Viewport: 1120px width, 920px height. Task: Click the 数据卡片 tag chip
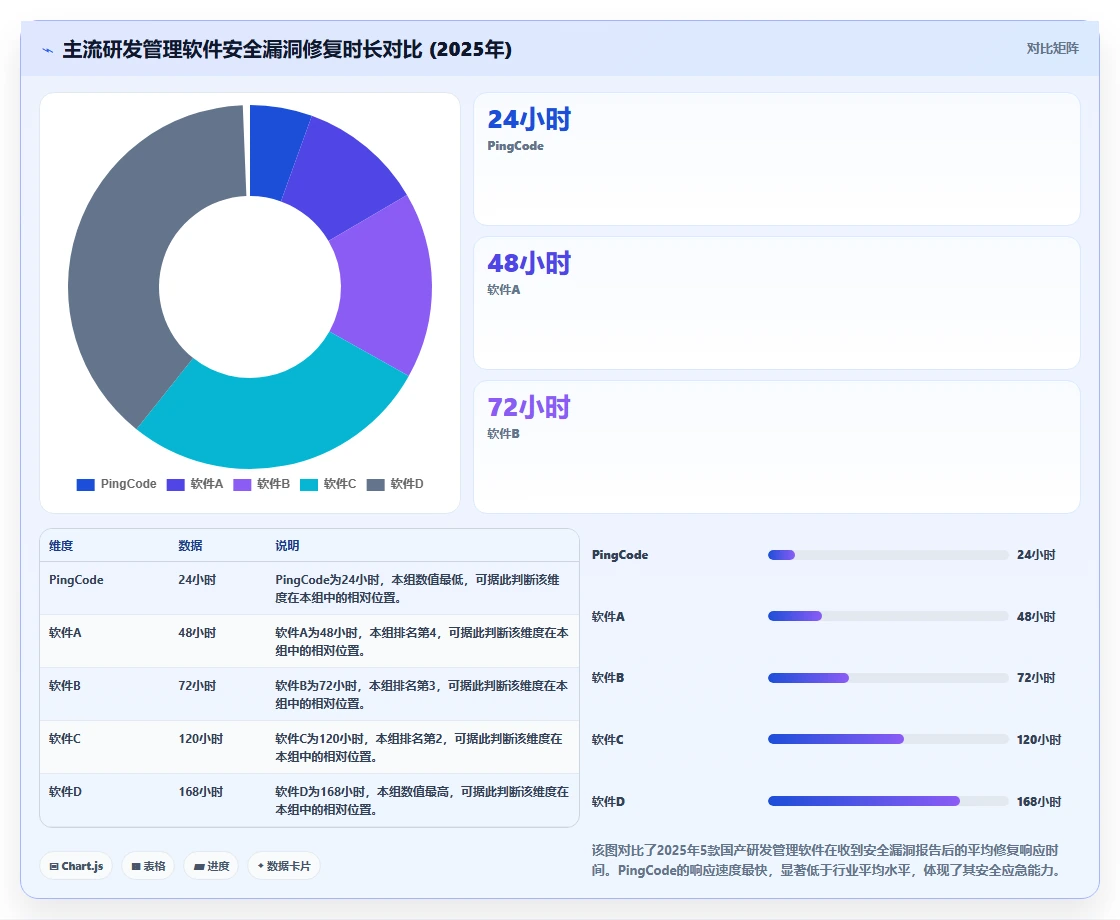point(284,866)
